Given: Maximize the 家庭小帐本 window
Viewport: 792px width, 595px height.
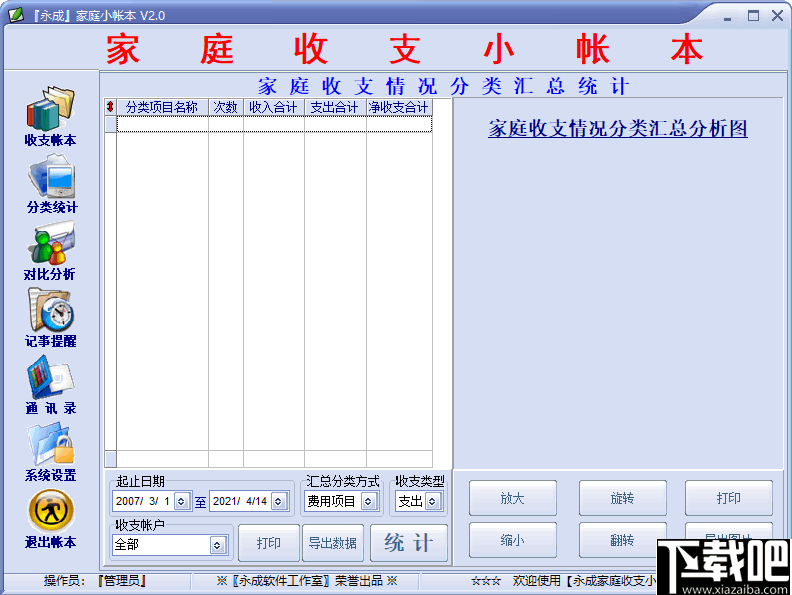Looking at the screenshot, I should (x=753, y=16).
